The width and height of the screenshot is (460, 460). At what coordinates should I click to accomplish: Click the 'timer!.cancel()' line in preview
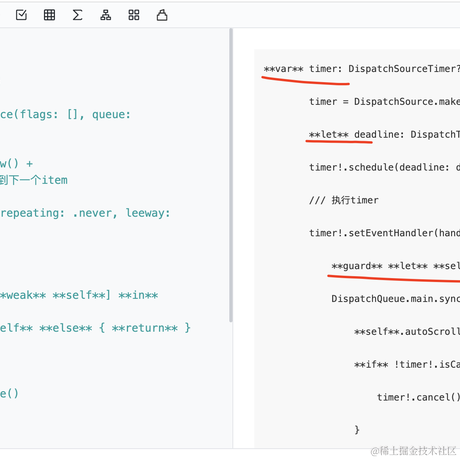418,397
